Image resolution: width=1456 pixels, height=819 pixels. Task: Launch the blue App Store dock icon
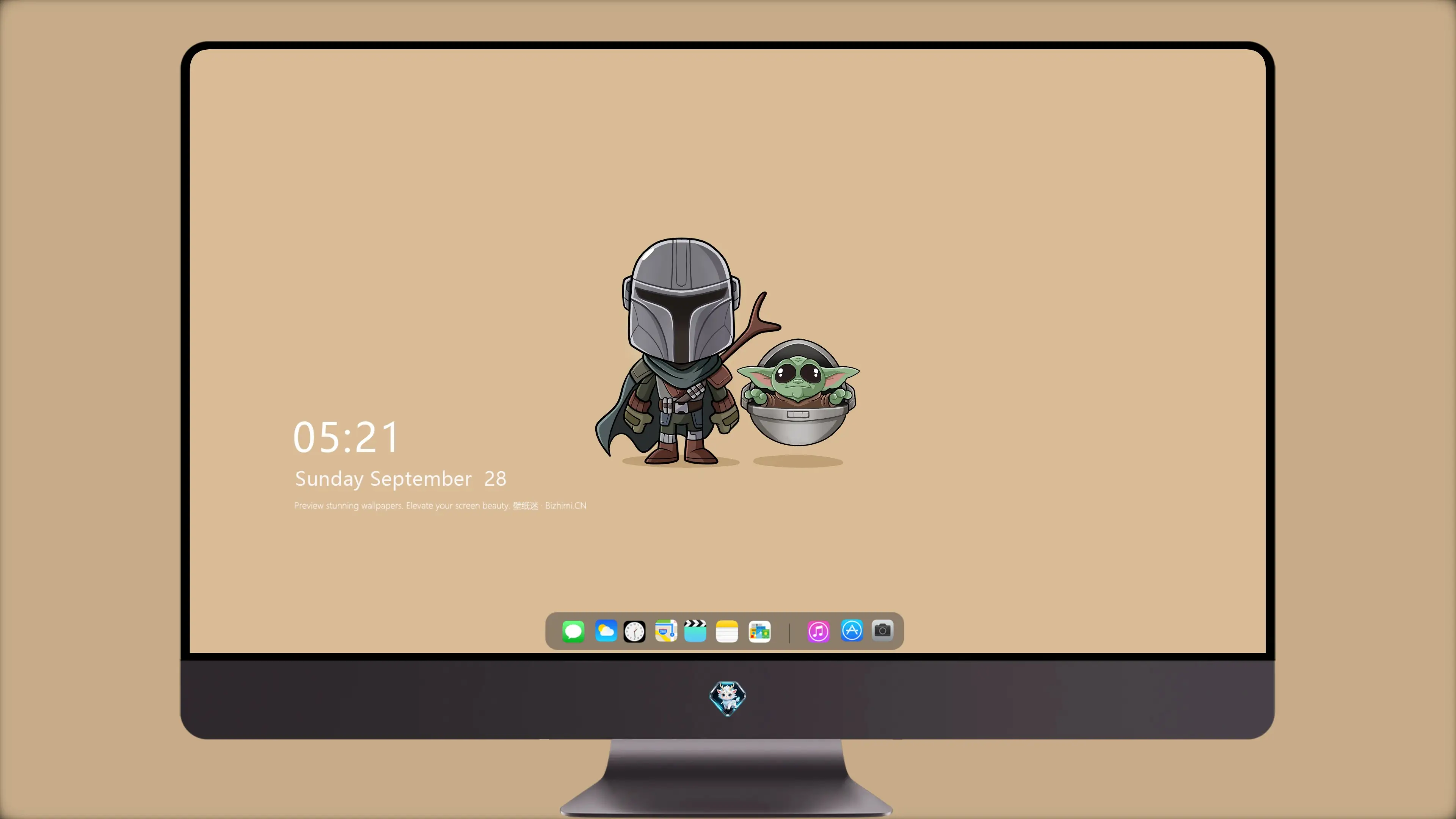tap(852, 631)
